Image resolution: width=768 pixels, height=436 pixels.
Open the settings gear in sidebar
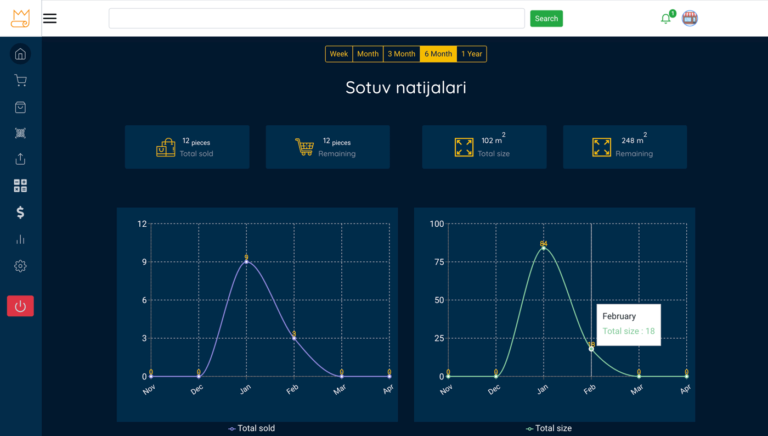pos(20,266)
